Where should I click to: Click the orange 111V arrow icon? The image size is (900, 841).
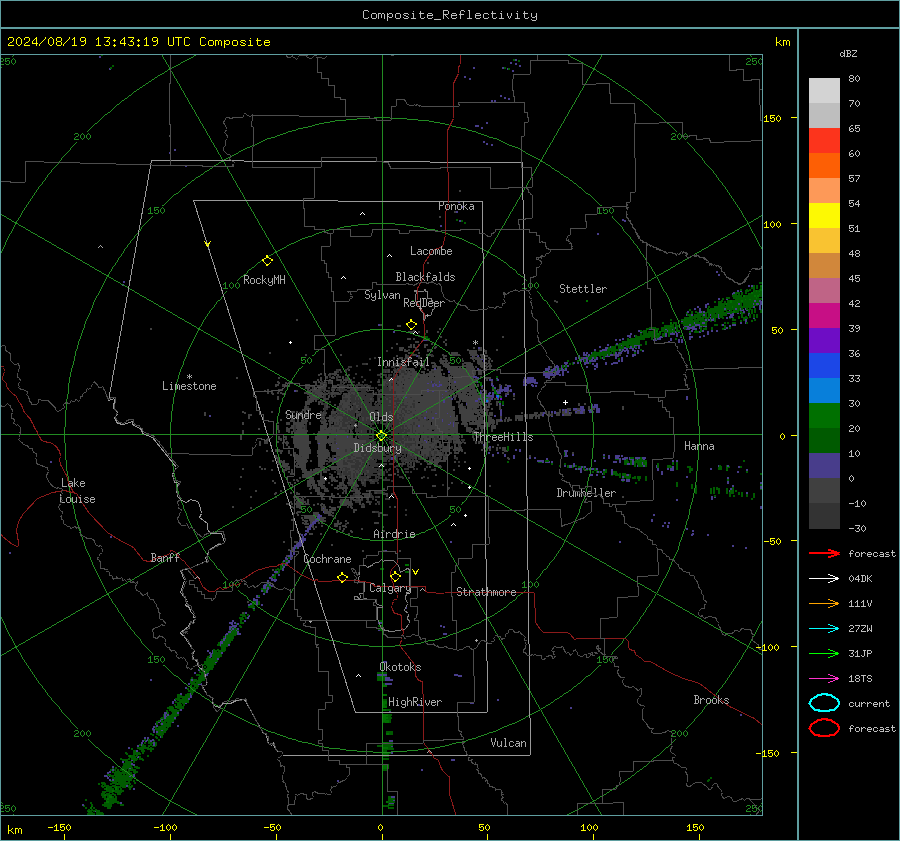pos(824,603)
